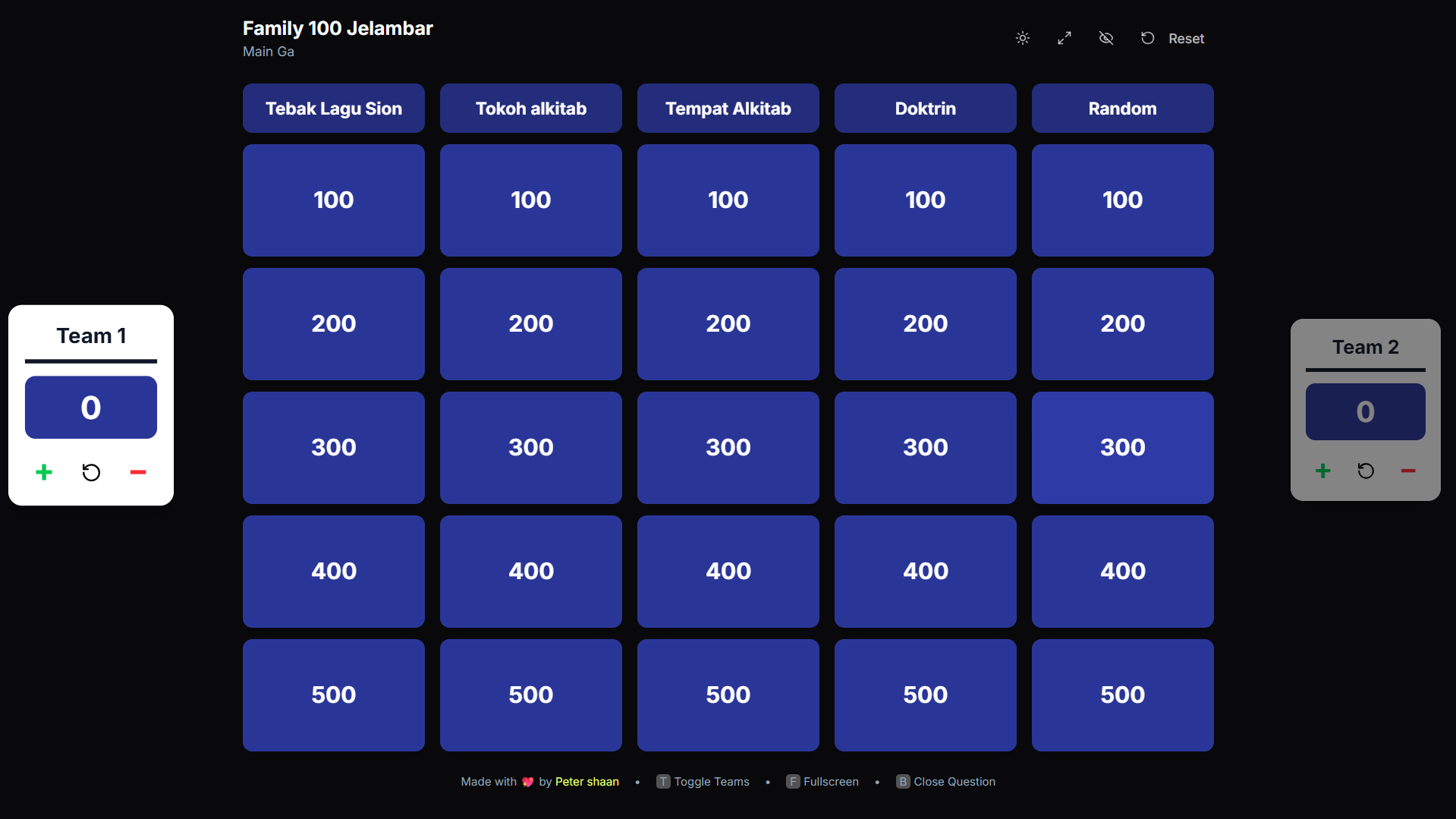The height and width of the screenshot is (819, 1456).
Task: Select the Team 2 name label
Action: (1365, 347)
